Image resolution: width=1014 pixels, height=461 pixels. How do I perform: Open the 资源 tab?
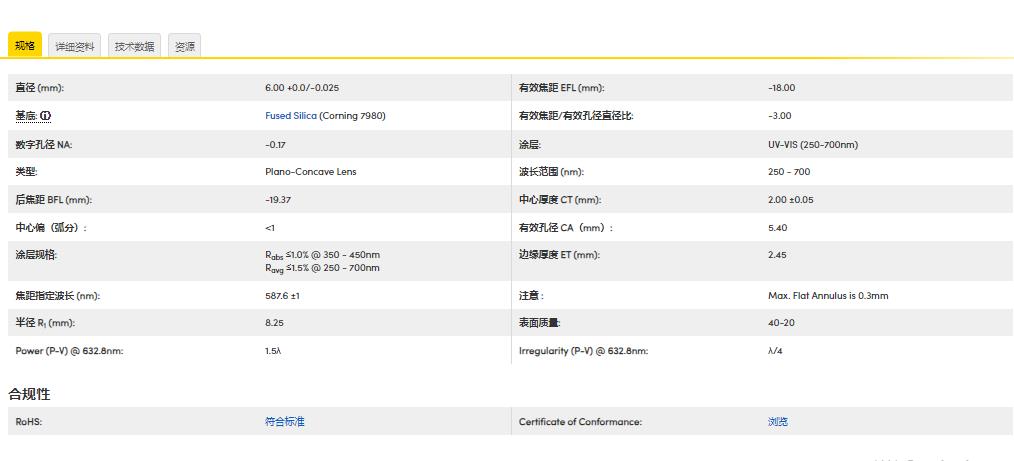pyautogui.click(x=185, y=46)
